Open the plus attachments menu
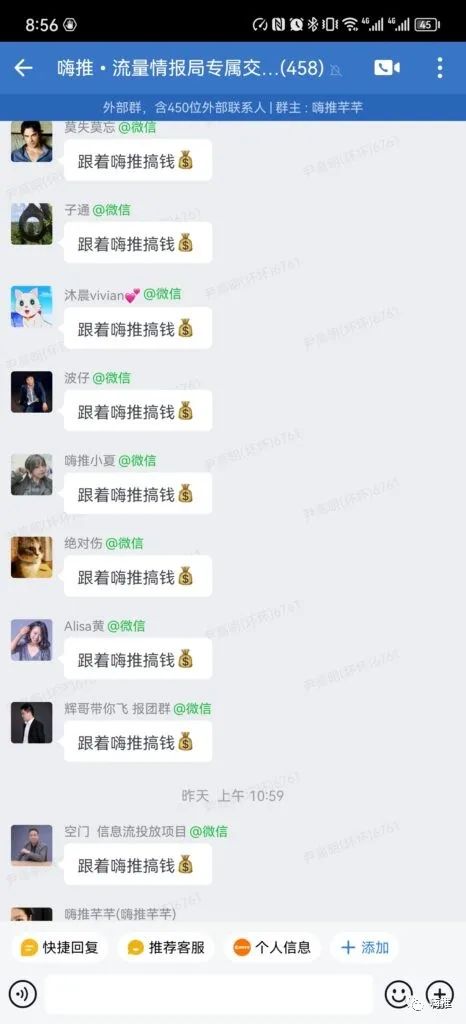Image resolution: width=466 pixels, height=1024 pixels. pyautogui.click(x=439, y=995)
